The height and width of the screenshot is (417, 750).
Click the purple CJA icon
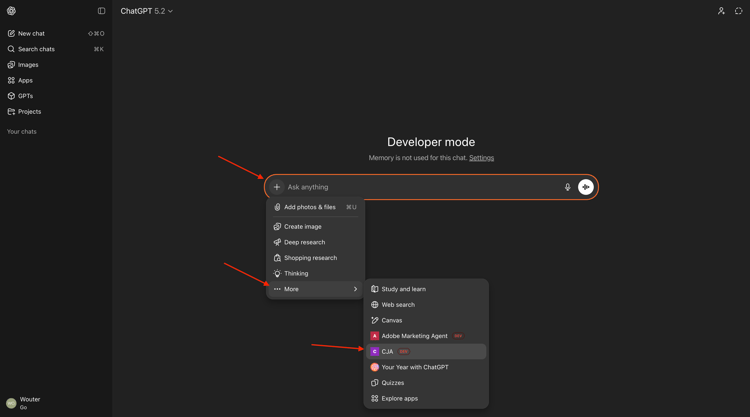click(375, 351)
